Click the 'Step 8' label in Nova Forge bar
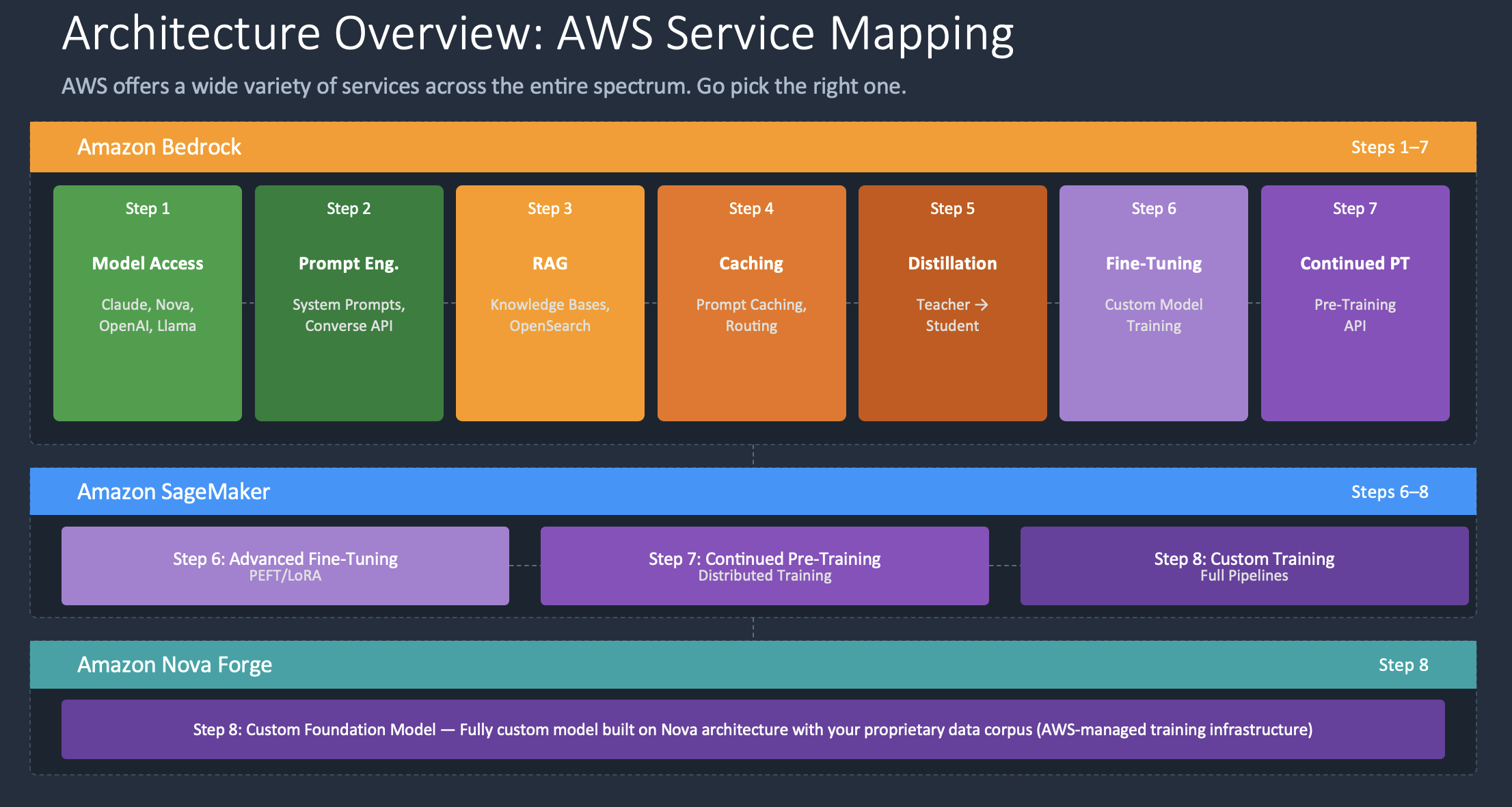 pyautogui.click(x=1403, y=665)
